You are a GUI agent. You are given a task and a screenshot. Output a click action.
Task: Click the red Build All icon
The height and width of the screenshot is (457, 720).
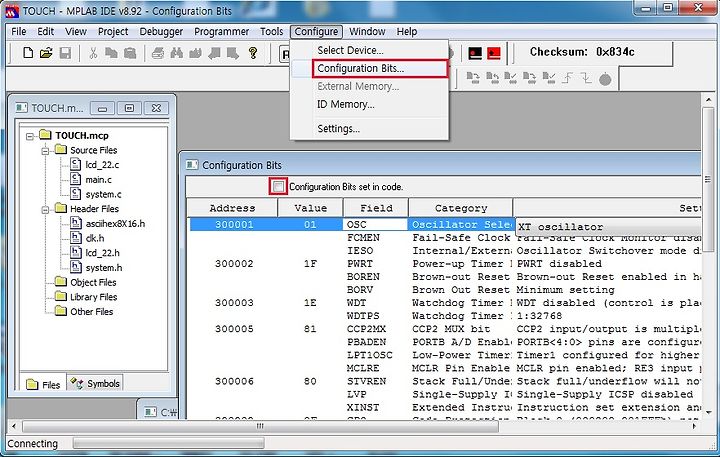click(494, 53)
